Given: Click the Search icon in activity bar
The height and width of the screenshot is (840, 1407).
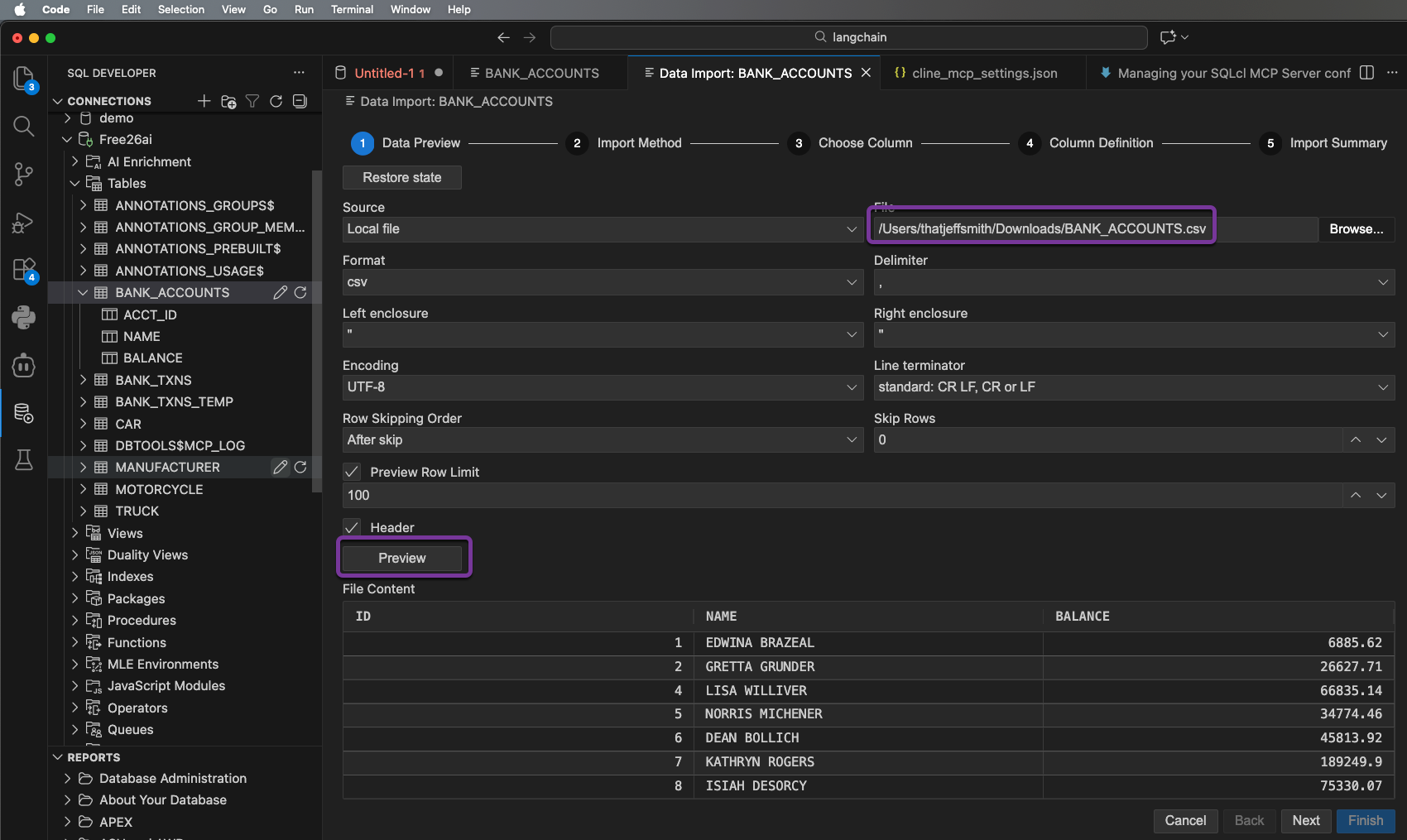Looking at the screenshot, I should (x=23, y=127).
